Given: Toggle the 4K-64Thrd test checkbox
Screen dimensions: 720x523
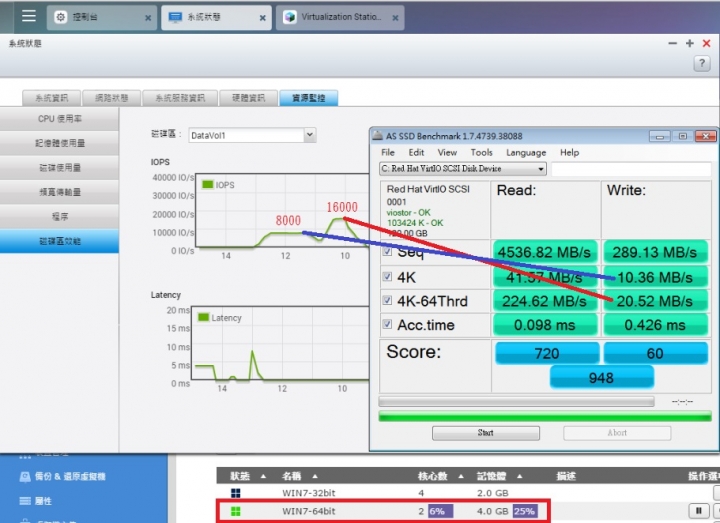Looking at the screenshot, I should [x=388, y=300].
